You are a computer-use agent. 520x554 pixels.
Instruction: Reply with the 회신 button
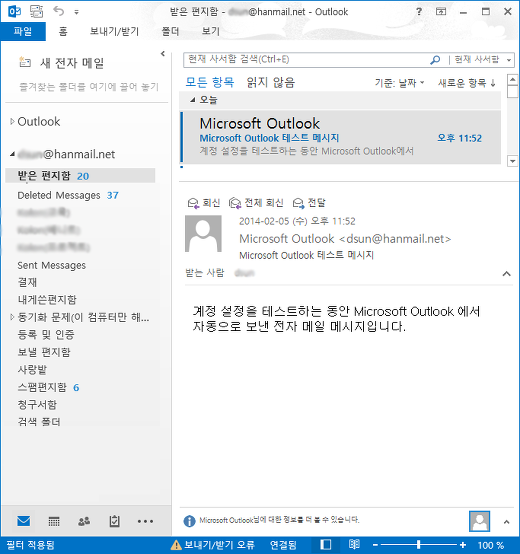coord(204,203)
